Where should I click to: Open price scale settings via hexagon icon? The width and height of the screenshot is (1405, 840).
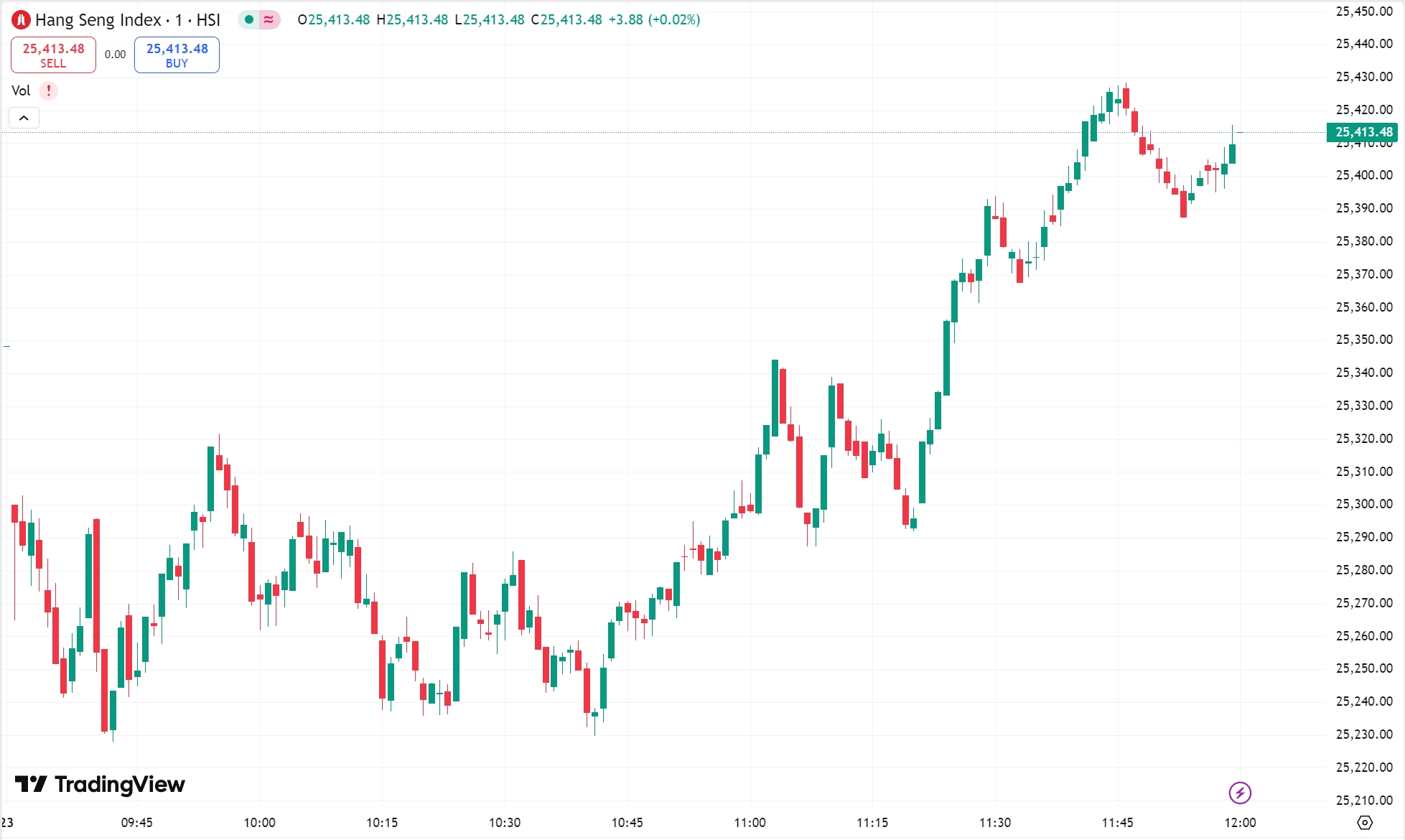pyautogui.click(x=1367, y=823)
